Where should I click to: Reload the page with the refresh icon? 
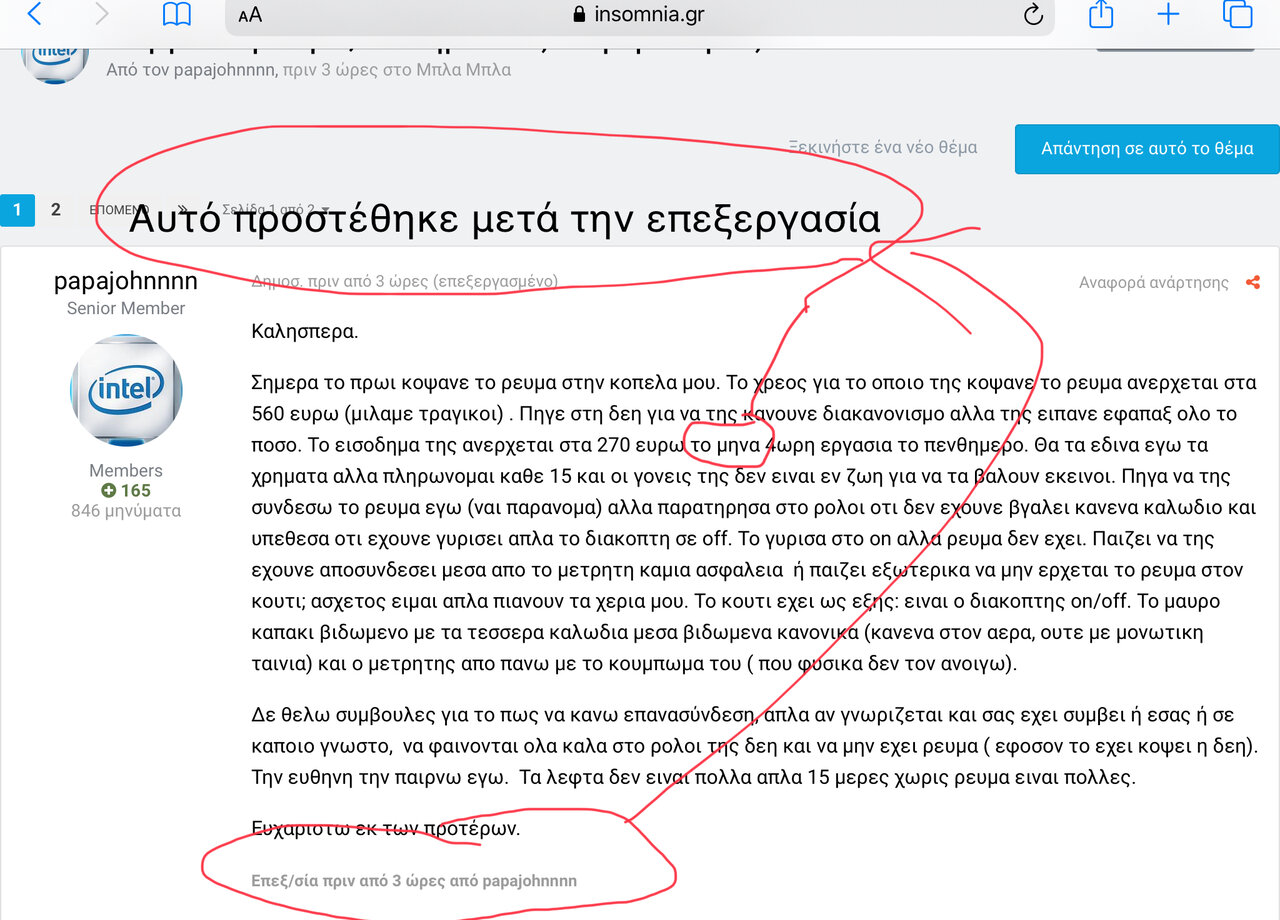[1033, 15]
